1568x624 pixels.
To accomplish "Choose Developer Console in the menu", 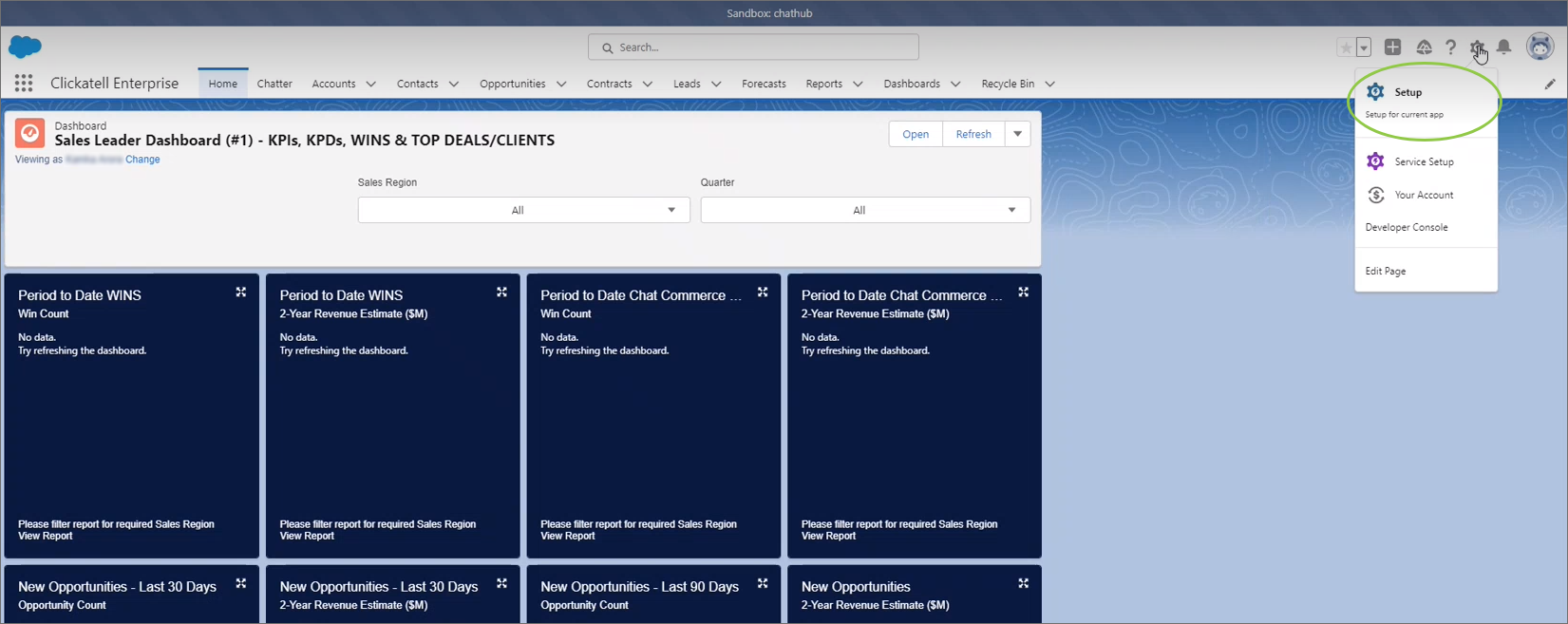I will 1406,227.
